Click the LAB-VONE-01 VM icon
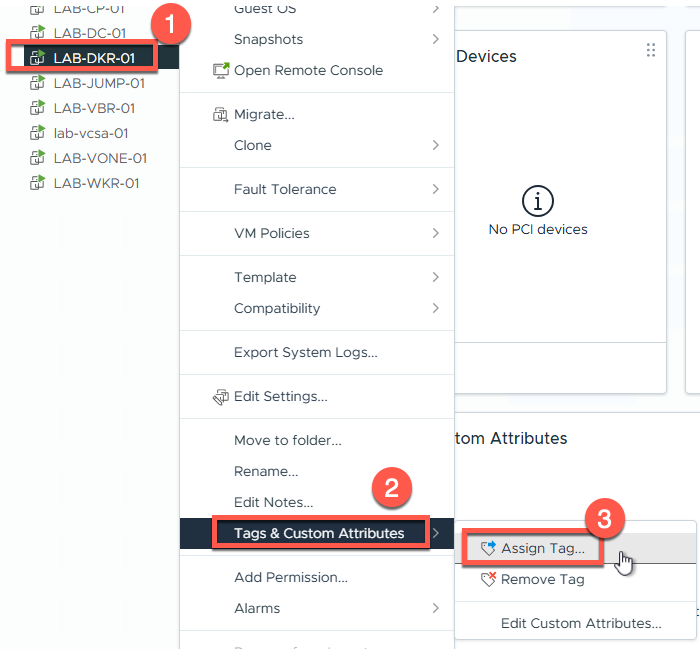The image size is (700, 649). click(x=37, y=158)
